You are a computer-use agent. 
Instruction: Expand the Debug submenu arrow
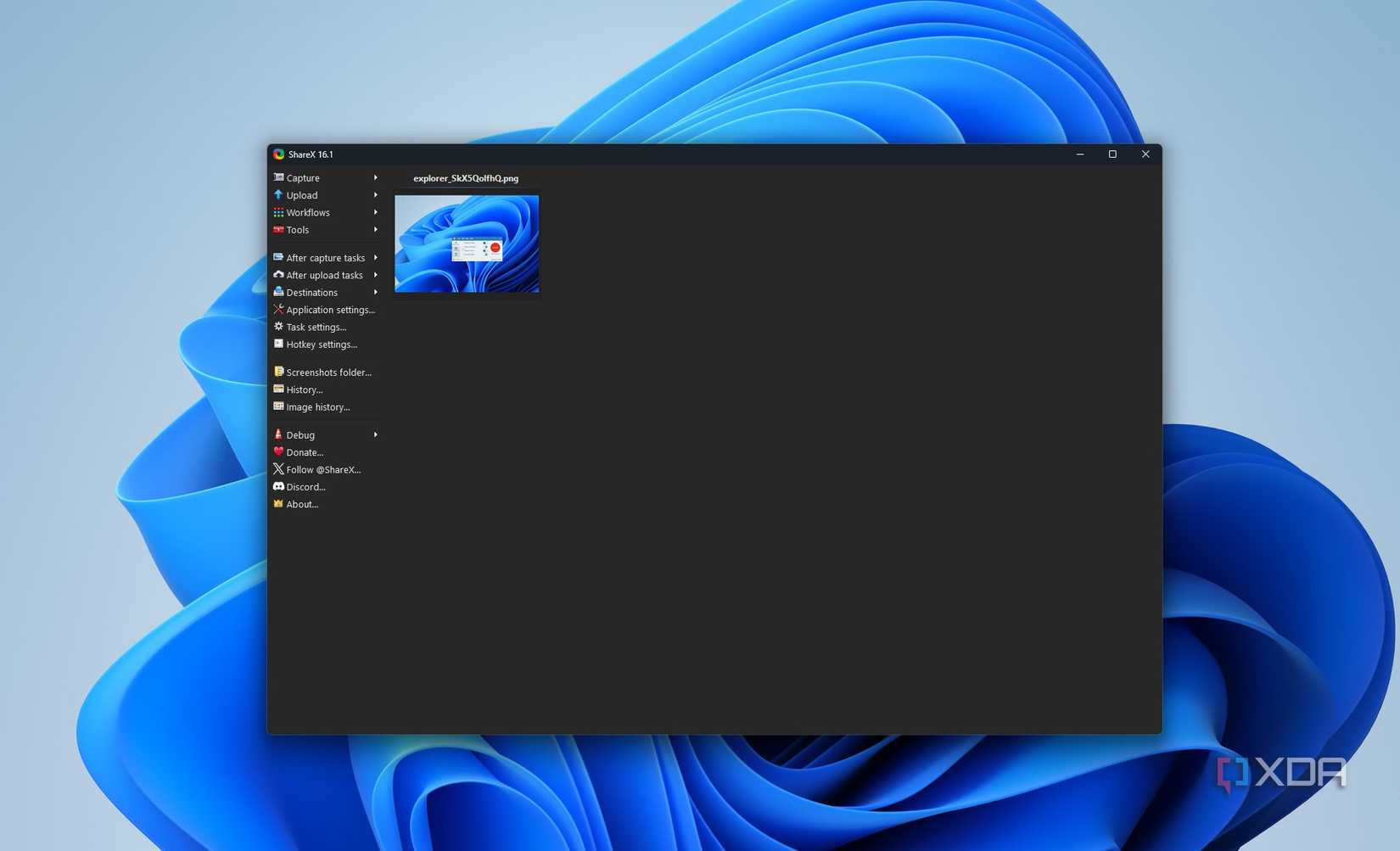coord(375,435)
